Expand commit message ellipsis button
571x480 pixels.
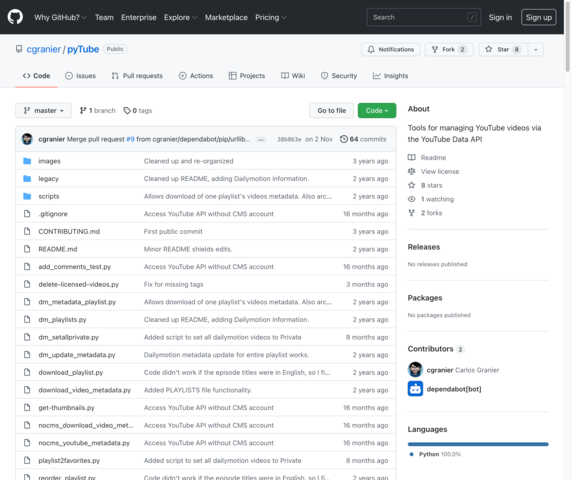tap(261, 139)
